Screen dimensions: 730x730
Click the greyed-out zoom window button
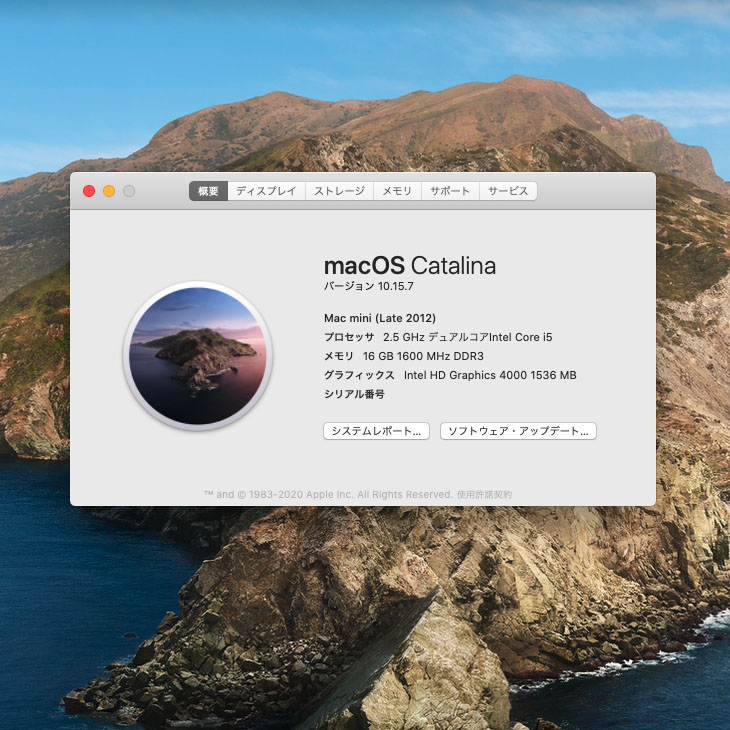129,191
